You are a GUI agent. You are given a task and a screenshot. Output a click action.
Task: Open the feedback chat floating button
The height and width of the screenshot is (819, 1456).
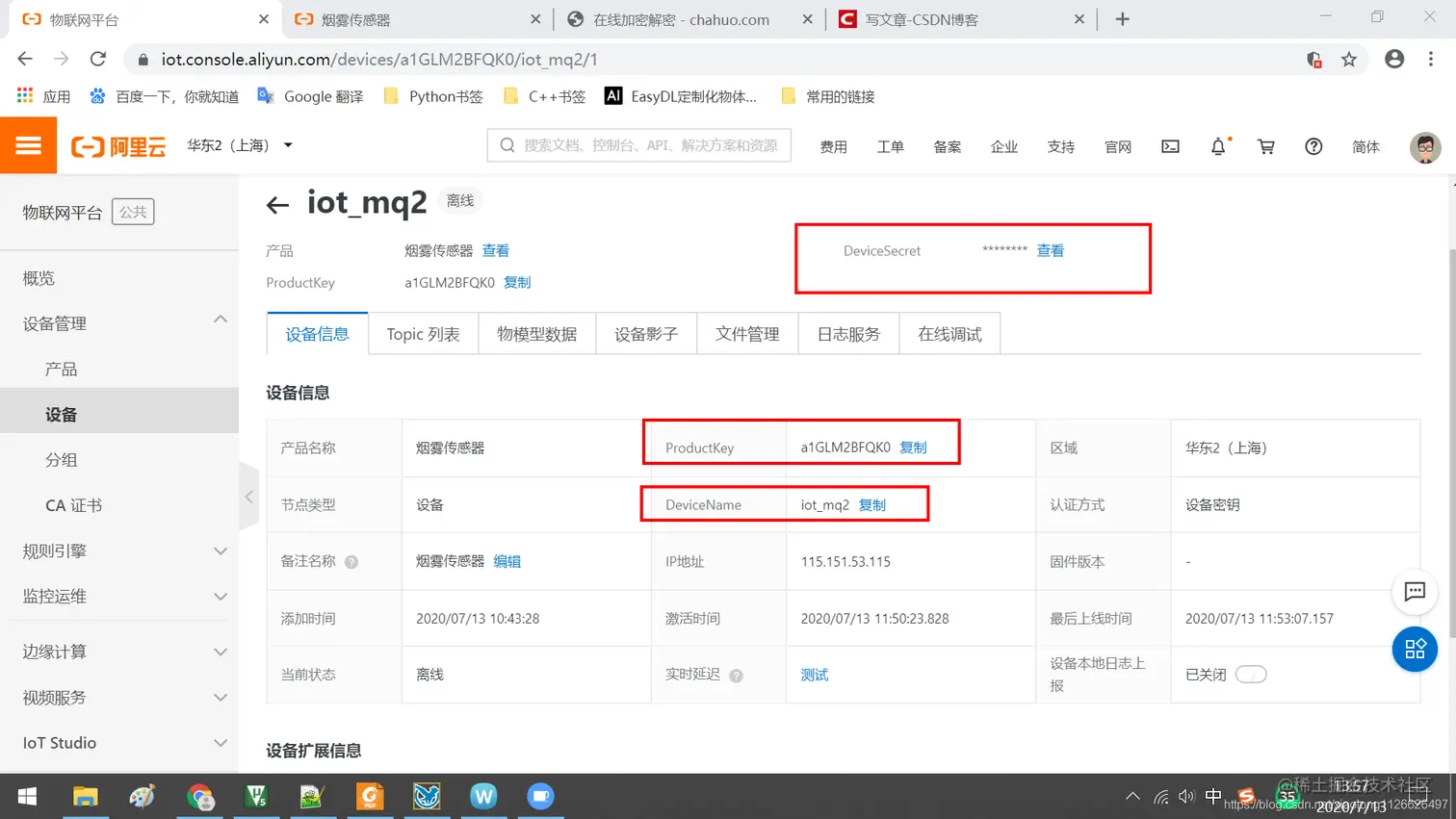coord(1415,592)
